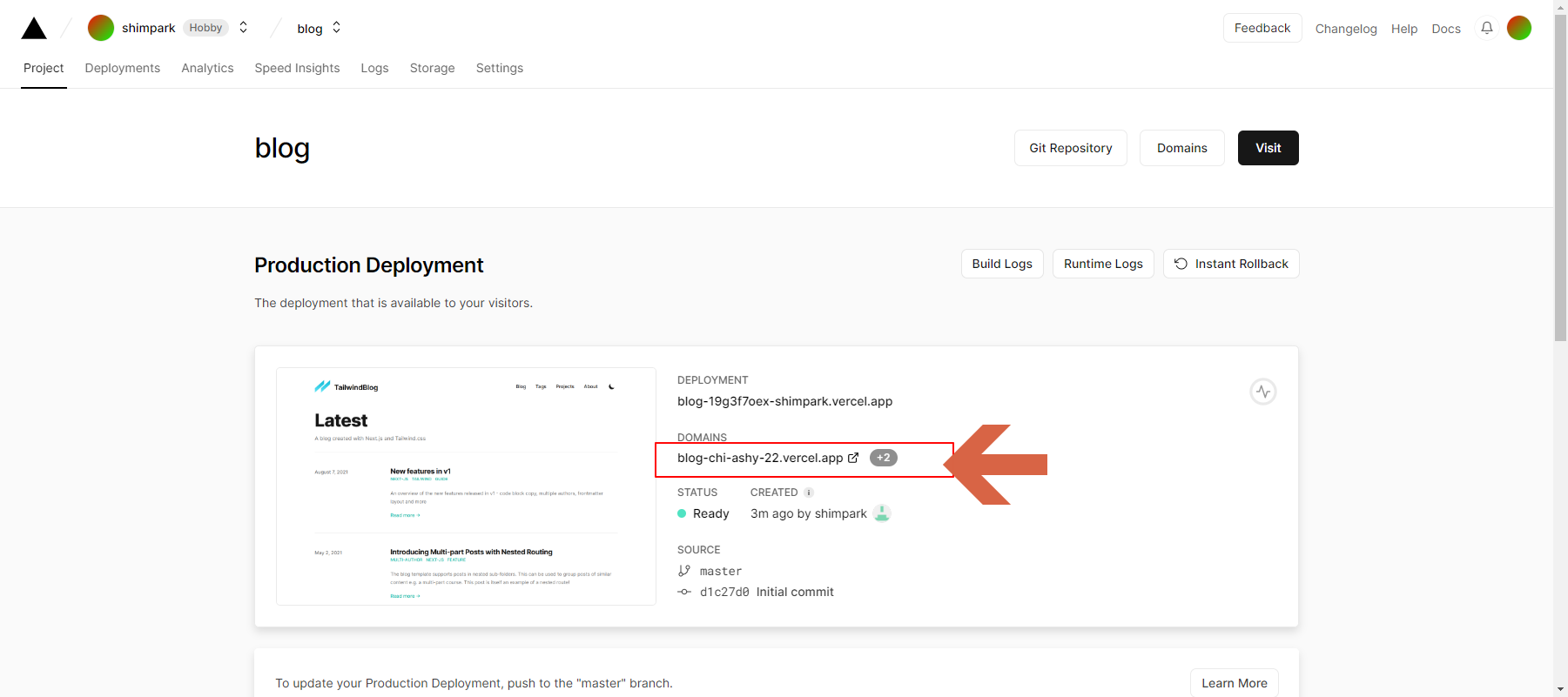The image size is (1568, 697).
Task: Switch to the Storage tab
Action: tap(433, 68)
